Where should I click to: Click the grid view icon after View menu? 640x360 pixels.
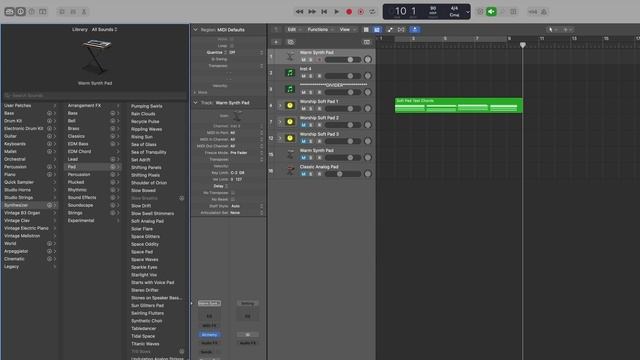(366, 29)
